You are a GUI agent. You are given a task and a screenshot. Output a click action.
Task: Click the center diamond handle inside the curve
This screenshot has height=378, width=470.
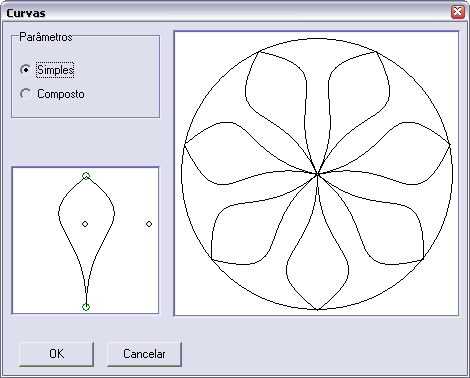click(85, 224)
